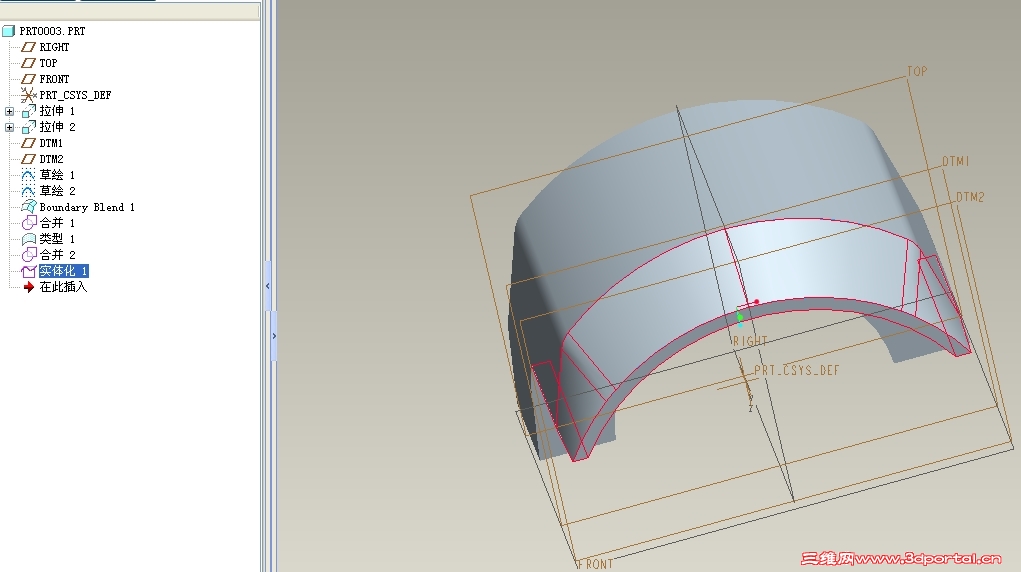This screenshot has height=572, width=1021.
Task: Click right arrow on panel divider
Action: tap(274, 336)
